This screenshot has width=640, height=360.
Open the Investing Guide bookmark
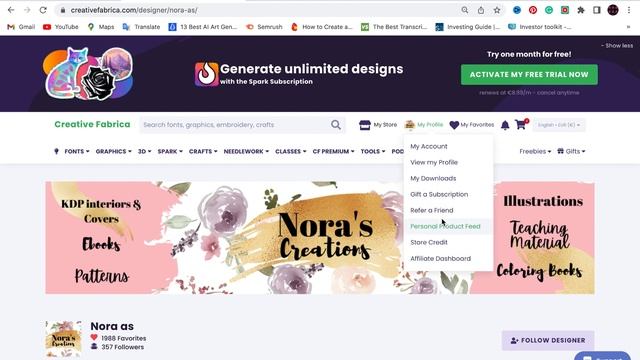point(468,27)
